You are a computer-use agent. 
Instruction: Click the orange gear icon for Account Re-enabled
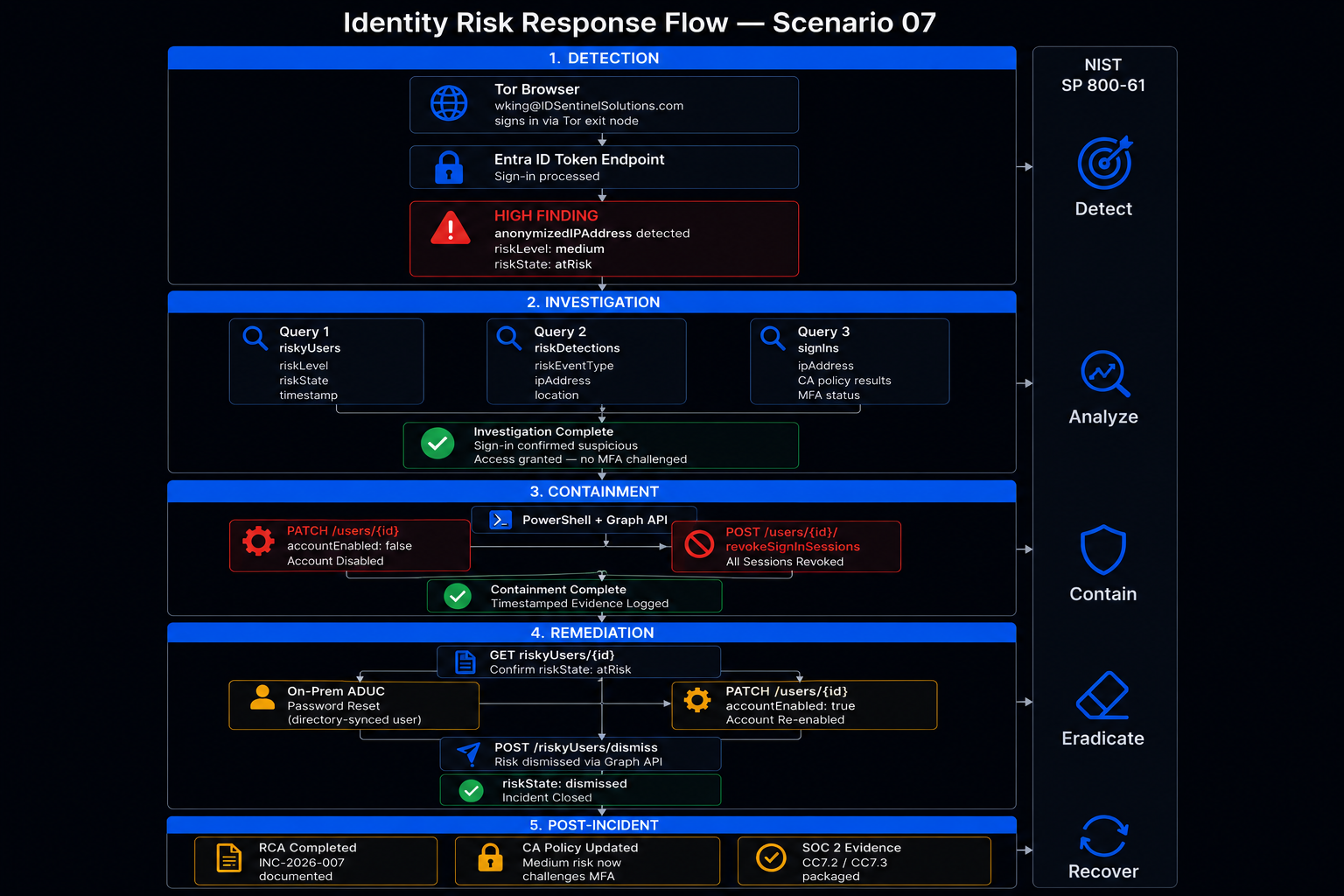click(x=697, y=700)
